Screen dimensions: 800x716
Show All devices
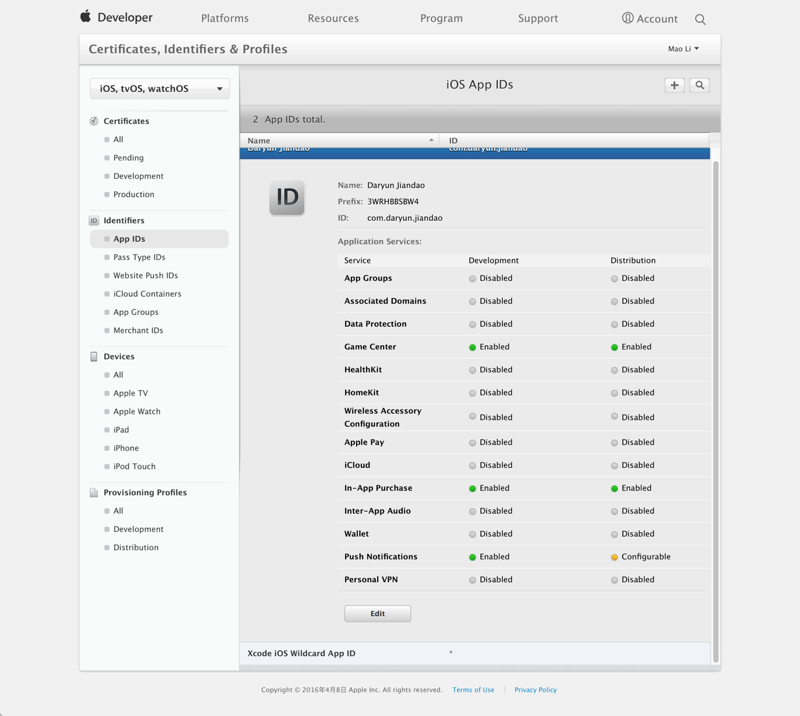tap(118, 375)
